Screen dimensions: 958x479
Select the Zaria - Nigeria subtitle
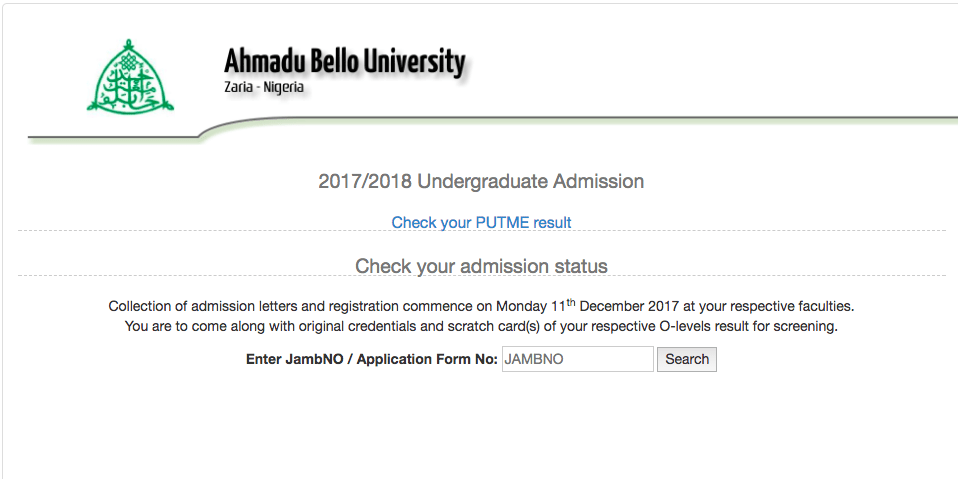point(264,87)
